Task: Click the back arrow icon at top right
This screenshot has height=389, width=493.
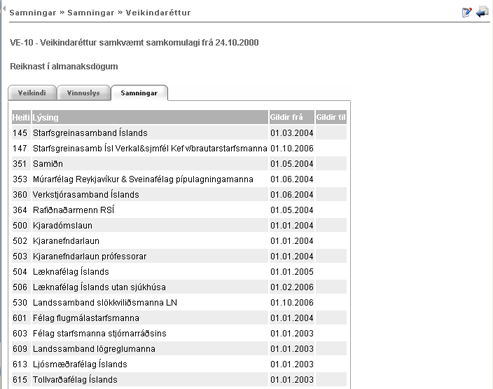Action: click(x=482, y=12)
